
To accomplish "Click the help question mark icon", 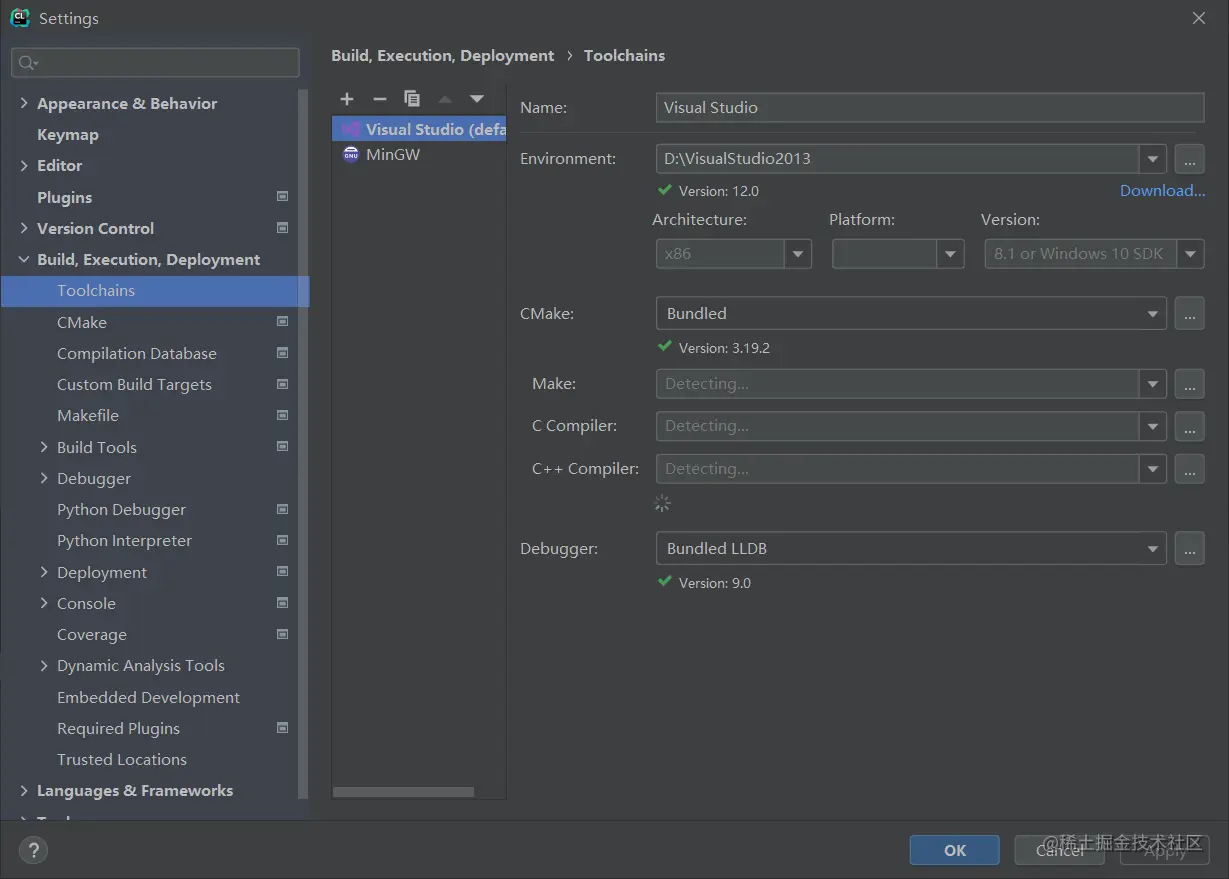I will pyautogui.click(x=33, y=850).
